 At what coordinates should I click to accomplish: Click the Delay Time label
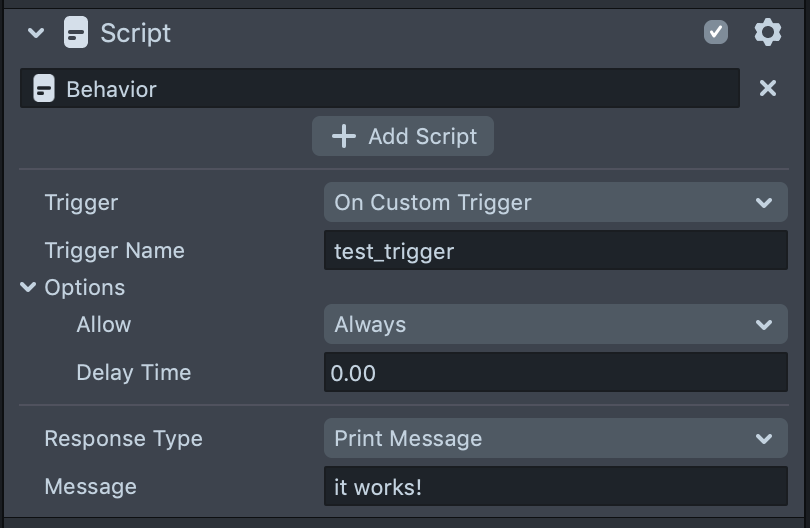pyautogui.click(x=133, y=373)
